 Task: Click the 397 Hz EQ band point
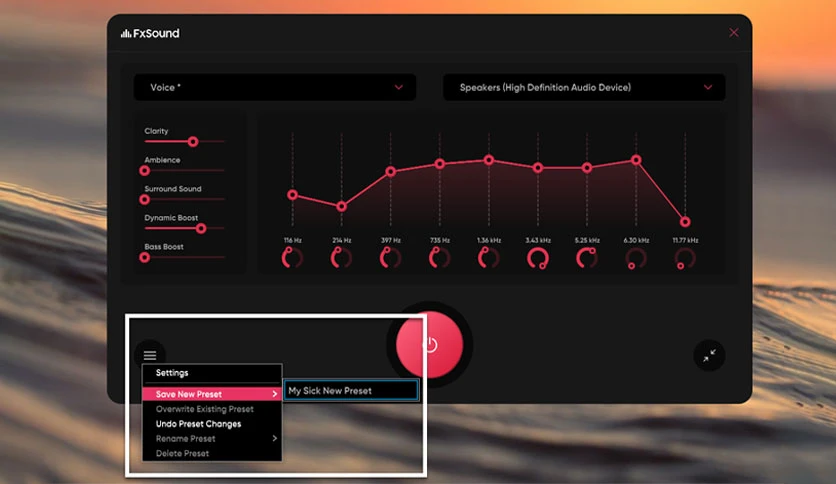point(390,171)
